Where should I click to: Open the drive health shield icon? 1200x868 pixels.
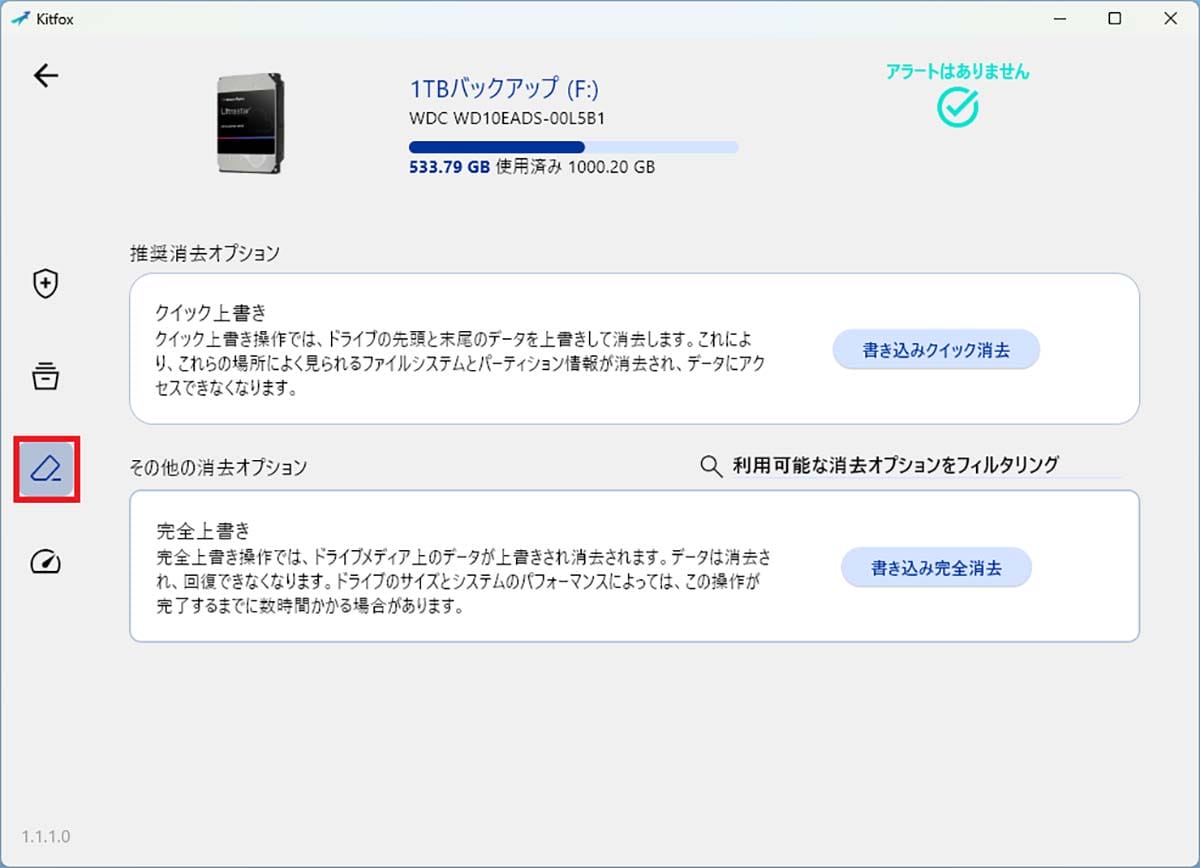[x=45, y=284]
